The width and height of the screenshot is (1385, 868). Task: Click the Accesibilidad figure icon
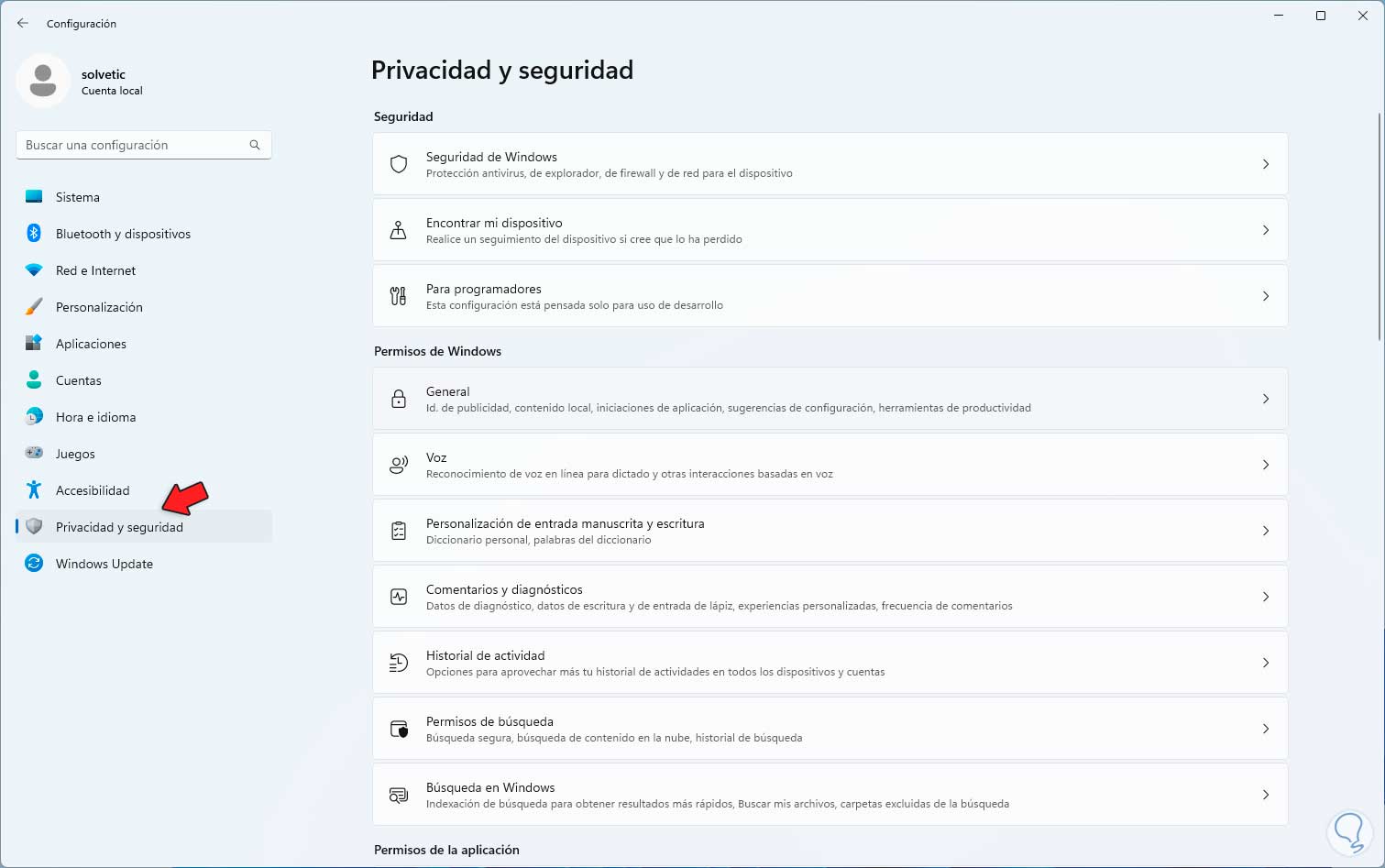pos(34,490)
